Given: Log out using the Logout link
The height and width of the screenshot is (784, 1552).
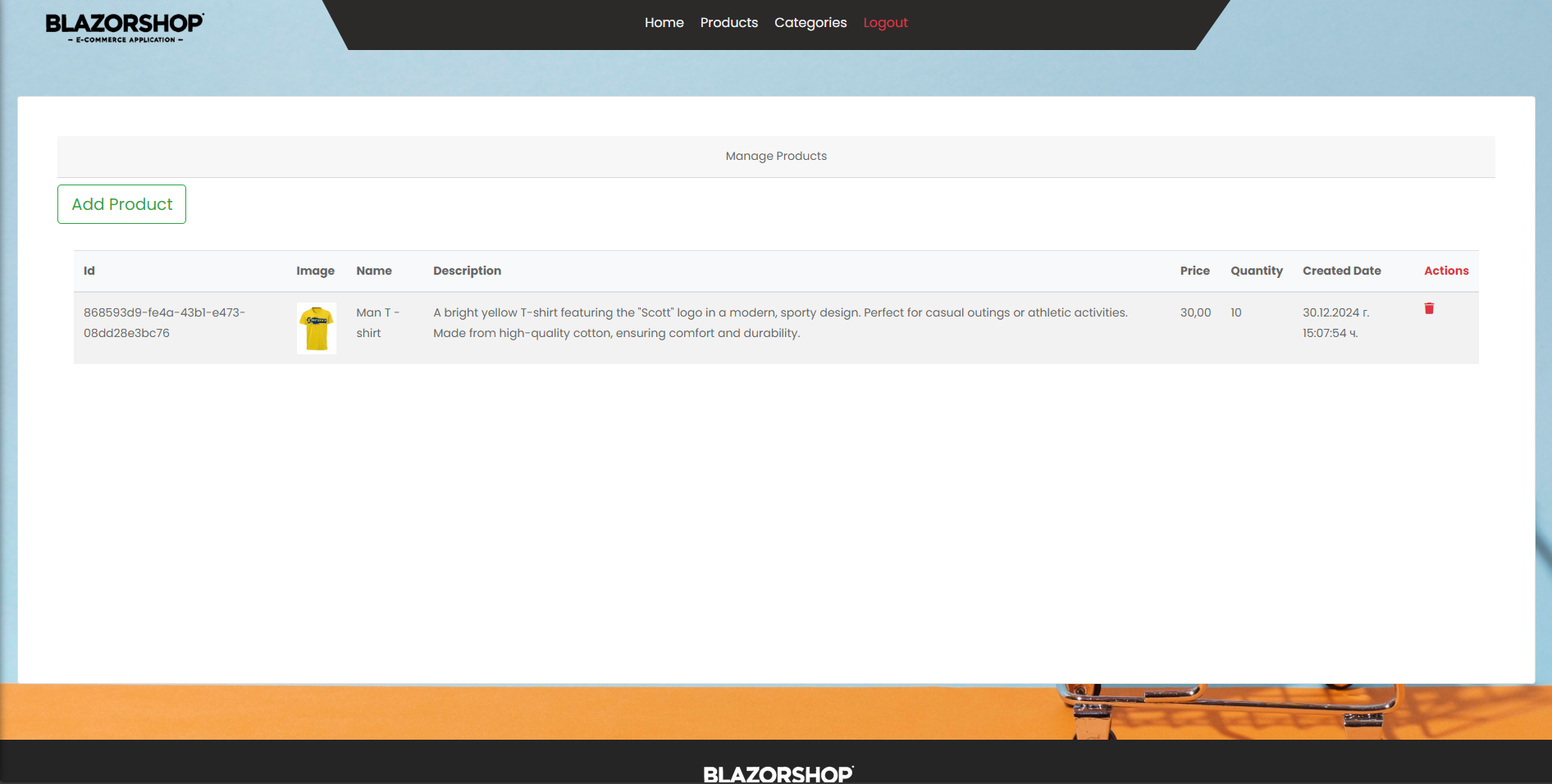Looking at the screenshot, I should click(x=885, y=22).
